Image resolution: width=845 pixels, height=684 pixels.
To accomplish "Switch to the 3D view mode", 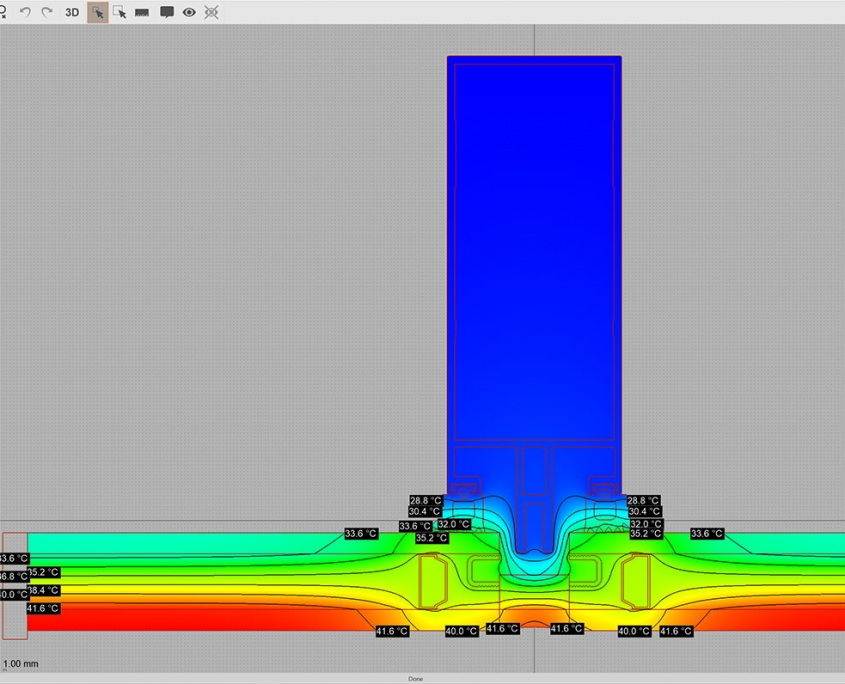I will pyautogui.click(x=71, y=12).
